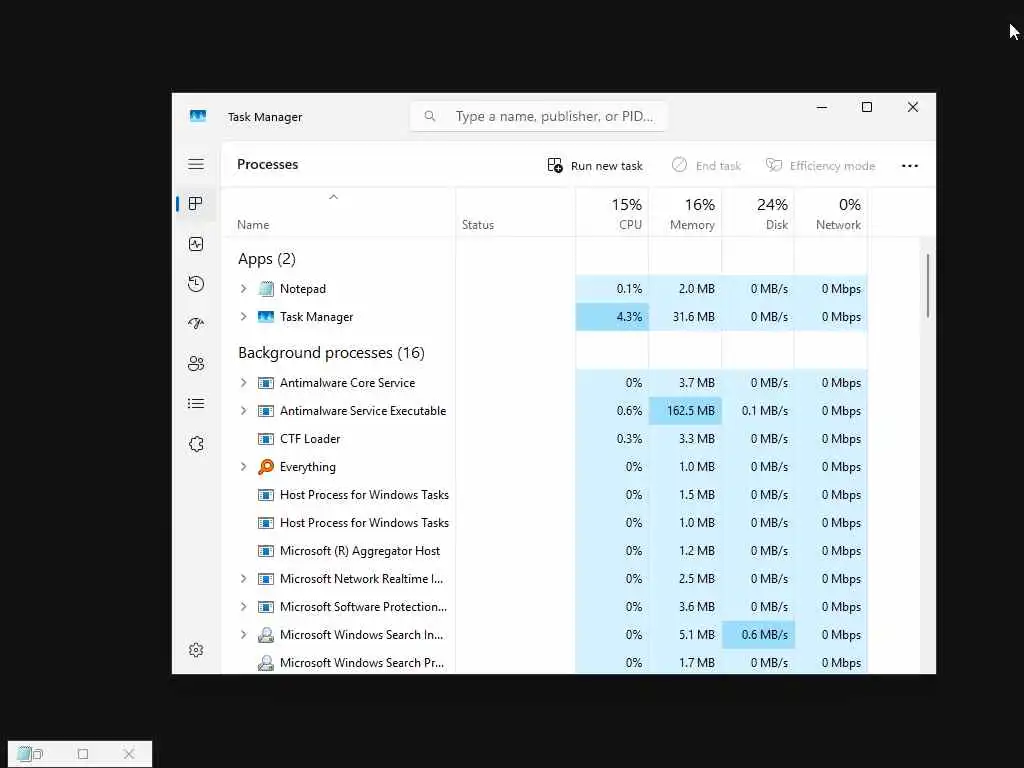Click the Task Manager title bar logo
1024x768 pixels.
(x=198, y=116)
